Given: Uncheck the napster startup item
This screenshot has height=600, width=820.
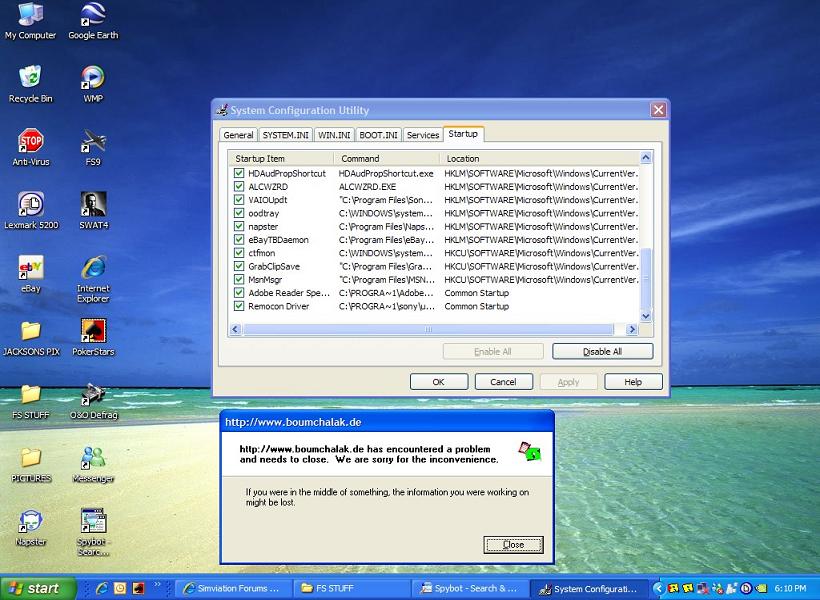Looking at the screenshot, I should (x=239, y=227).
